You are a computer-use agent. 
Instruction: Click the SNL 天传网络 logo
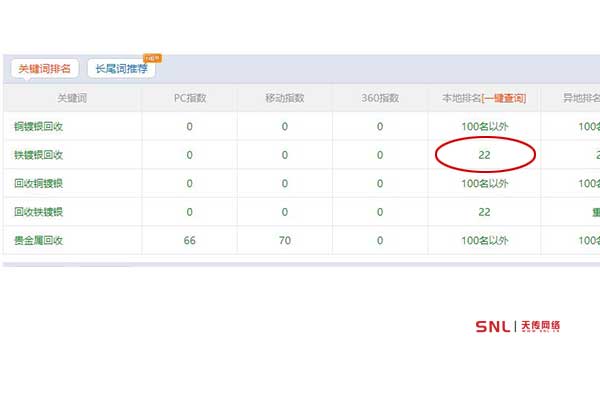[x=517, y=328]
